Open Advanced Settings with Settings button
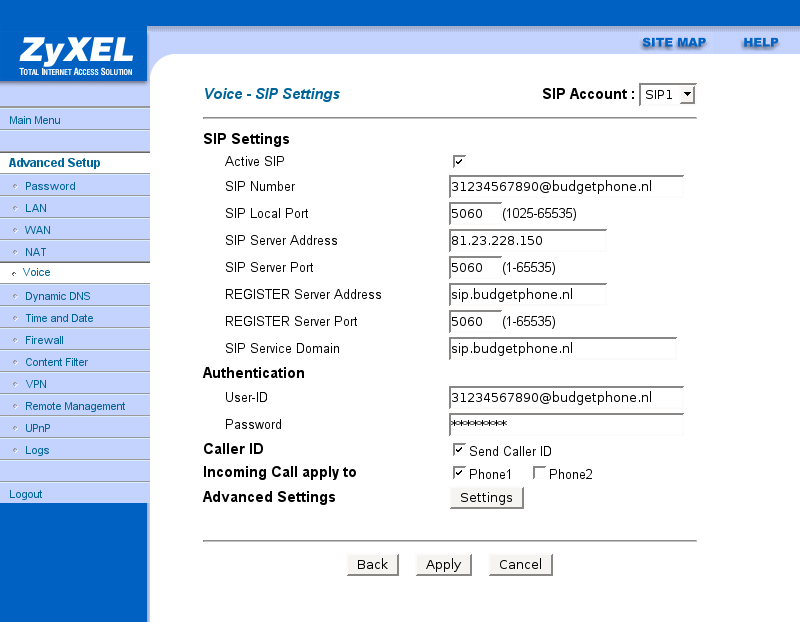Image resolution: width=800 pixels, height=622 pixels. (486, 498)
